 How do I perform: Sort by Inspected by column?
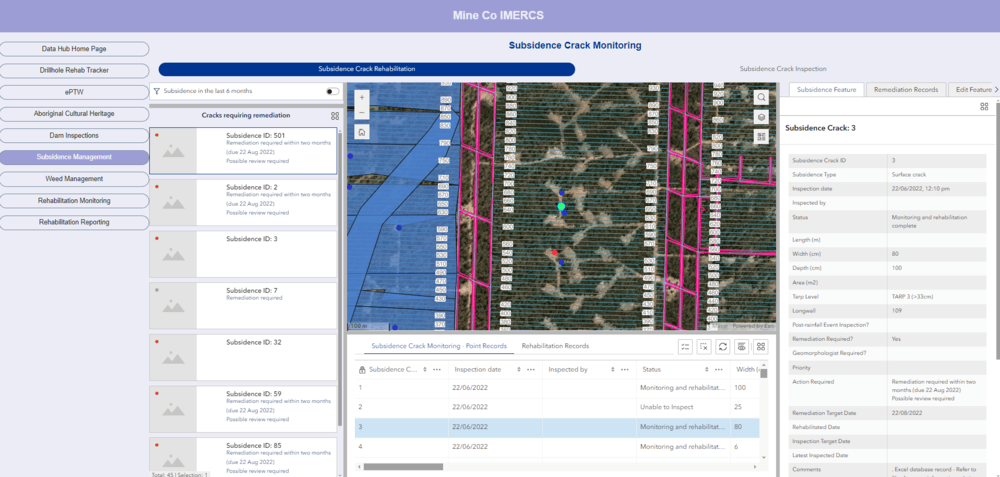[613, 369]
